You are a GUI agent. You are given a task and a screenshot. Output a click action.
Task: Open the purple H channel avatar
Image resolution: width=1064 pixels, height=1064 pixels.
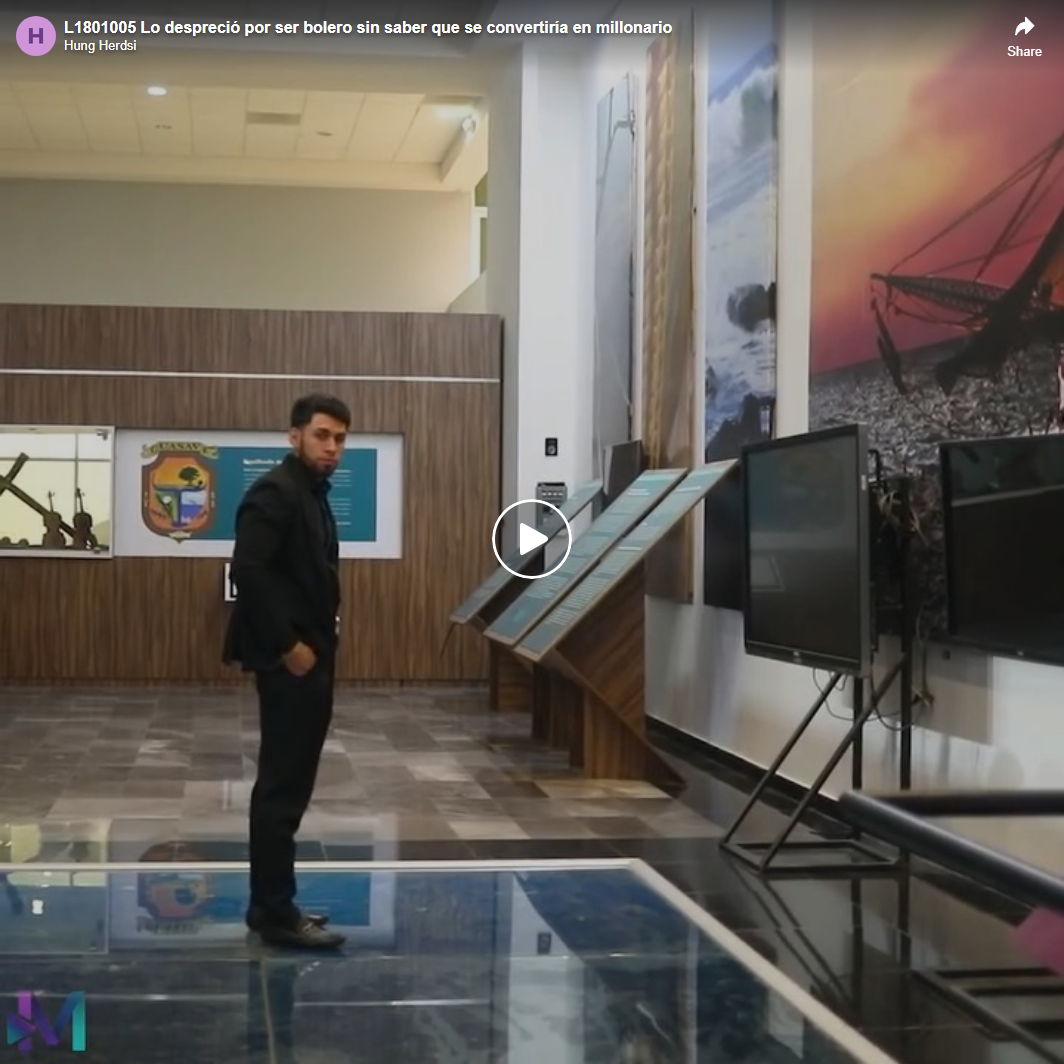(x=36, y=36)
